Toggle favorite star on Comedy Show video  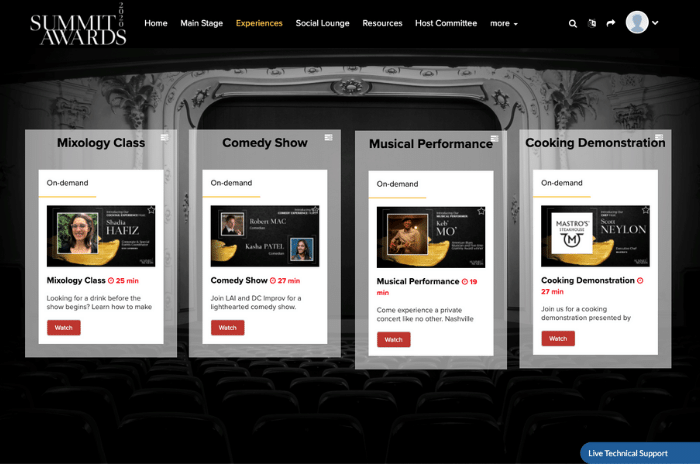(x=315, y=210)
